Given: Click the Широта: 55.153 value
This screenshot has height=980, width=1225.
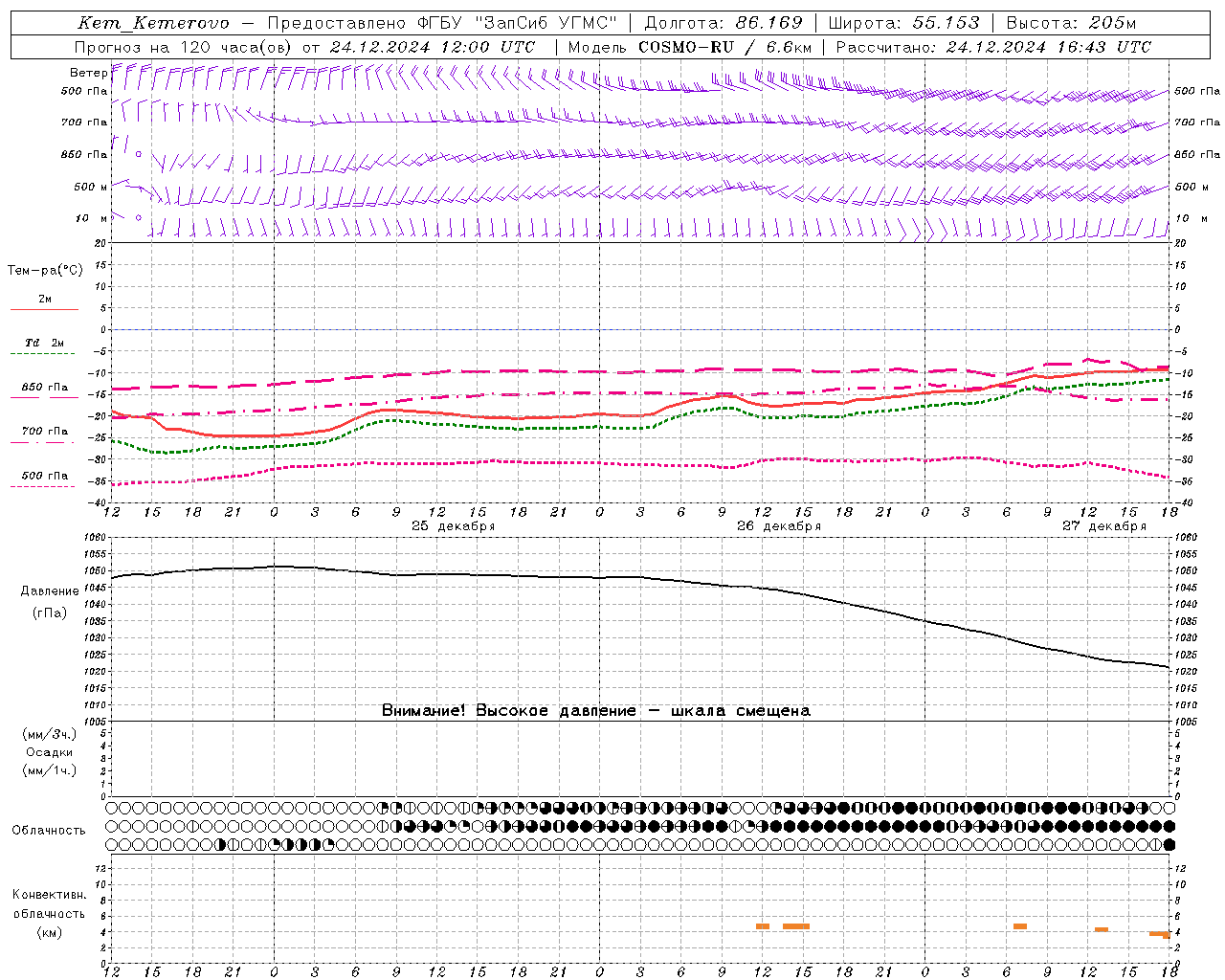Looking at the screenshot, I should tap(903, 23).
